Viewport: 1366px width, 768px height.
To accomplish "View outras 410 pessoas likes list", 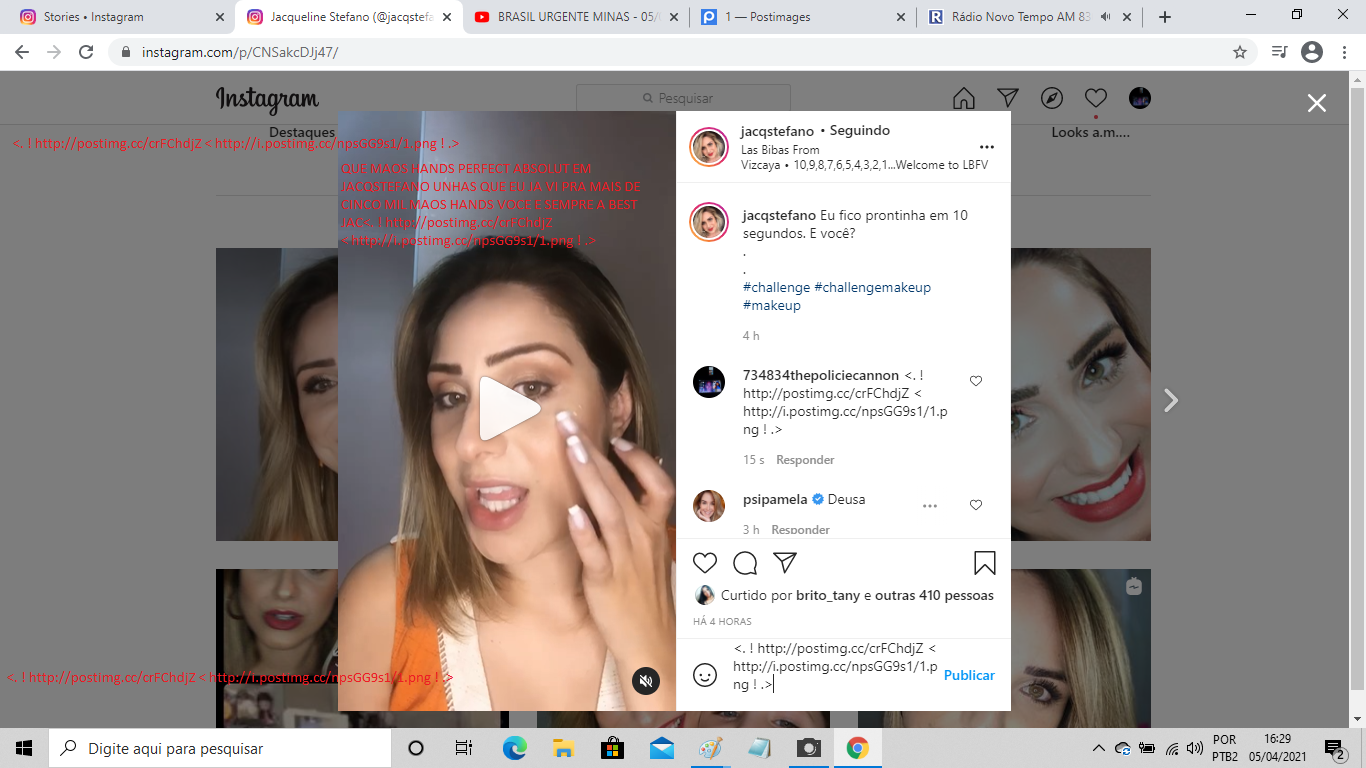I will click(x=934, y=595).
